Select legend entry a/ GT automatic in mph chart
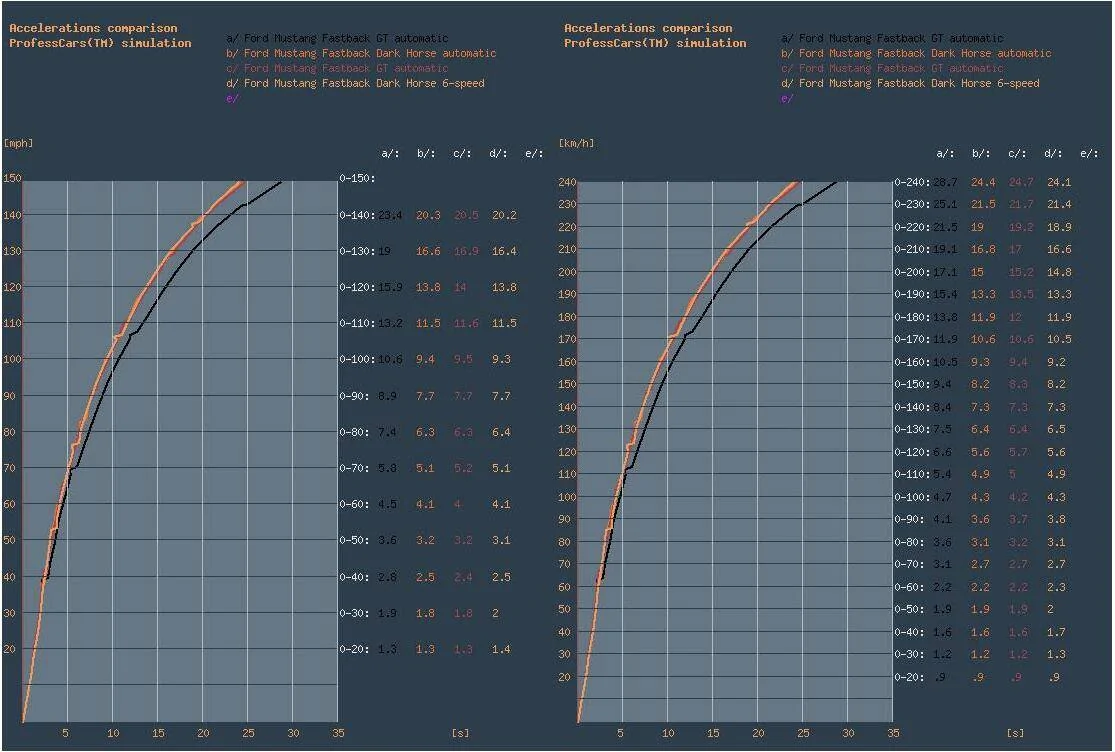Image resolution: width=1115 pixels, height=752 pixels. [337, 38]
